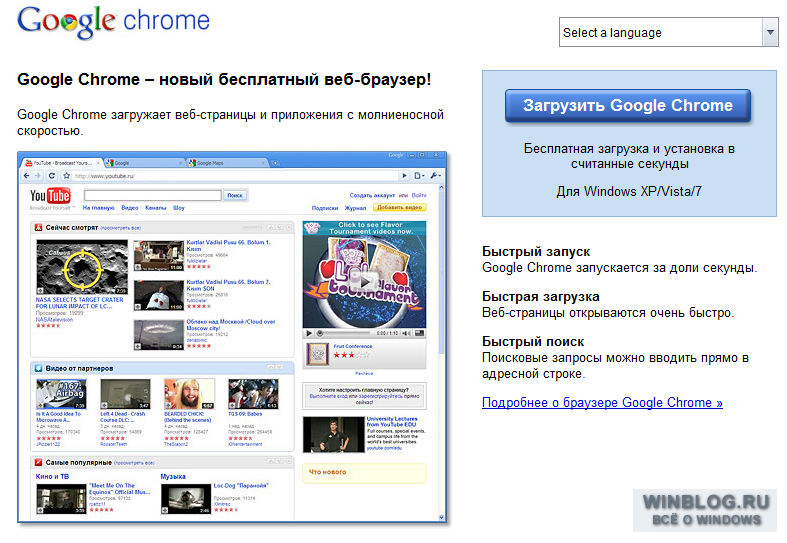Click the Поиск search button

235,195
